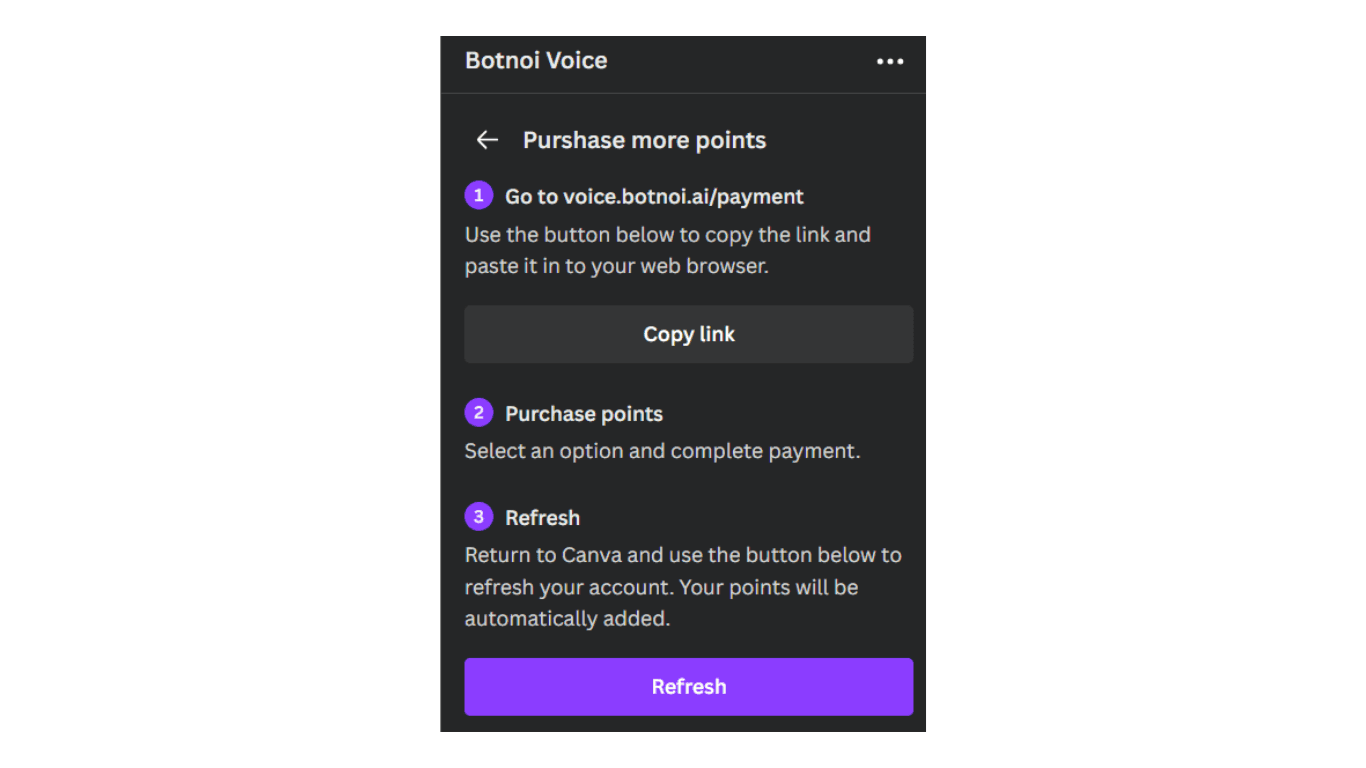Click the voice.botnoi.ai/payment step title
This screenshot has width=1366, height=768.
(654, 197)
